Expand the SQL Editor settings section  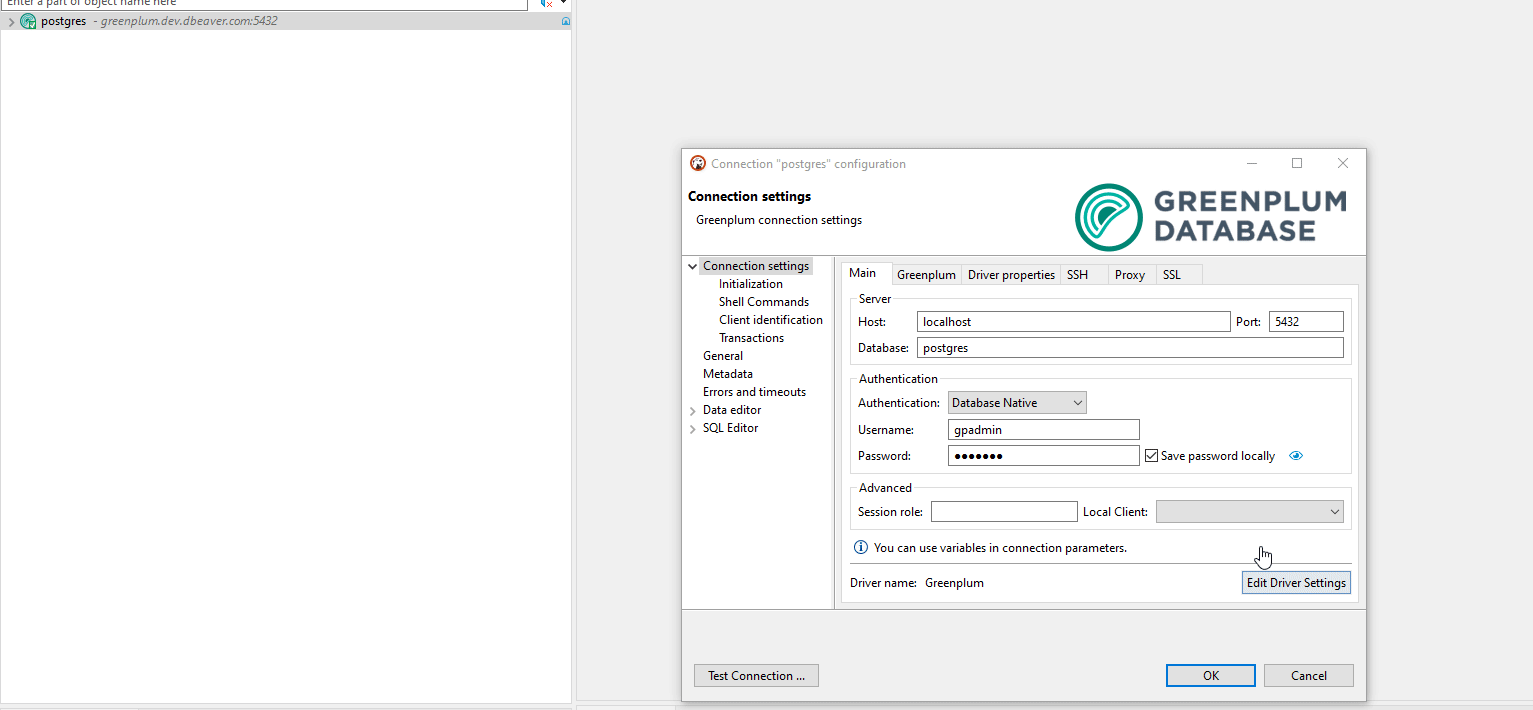click(x=693, y=427)
